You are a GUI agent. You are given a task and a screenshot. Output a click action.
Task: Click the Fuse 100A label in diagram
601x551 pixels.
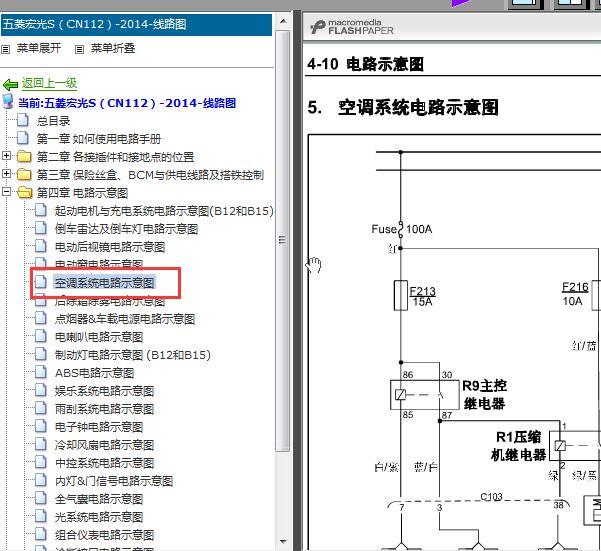tap(402, 229)
